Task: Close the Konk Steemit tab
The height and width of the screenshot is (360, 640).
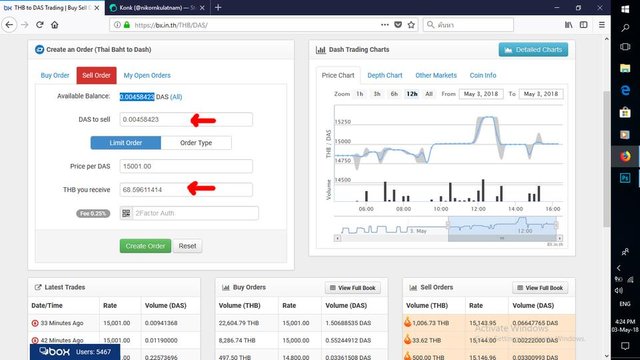Action: coord(202,8)
